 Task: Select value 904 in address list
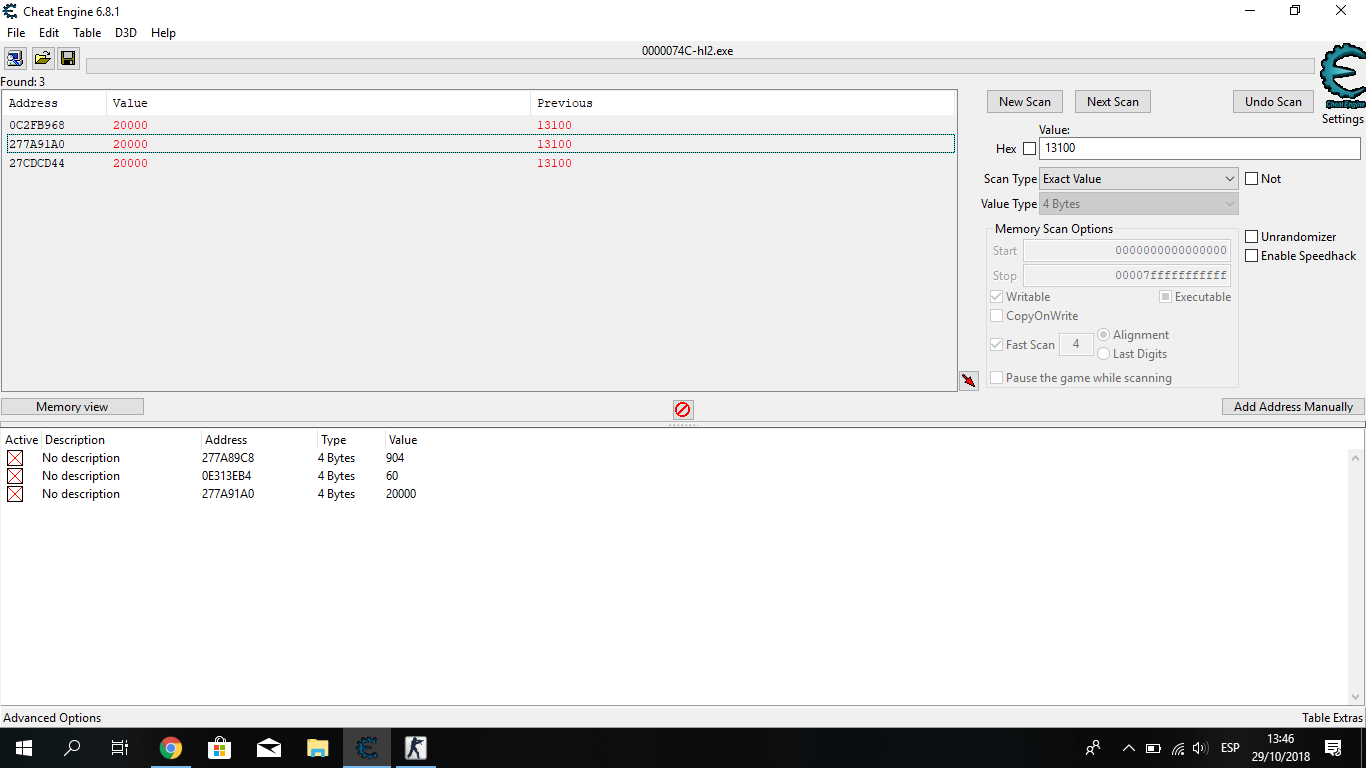pos(395,458)
